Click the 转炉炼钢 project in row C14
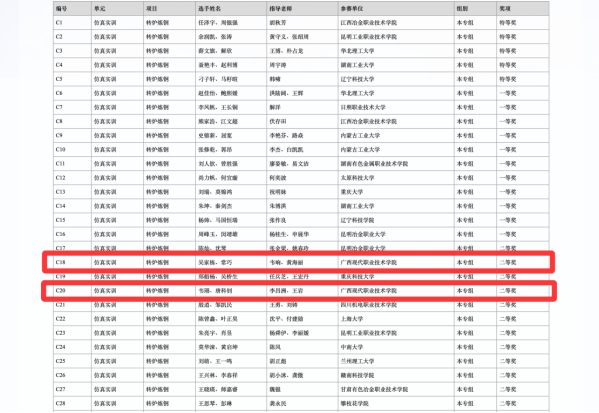 (x=157, y=206)
